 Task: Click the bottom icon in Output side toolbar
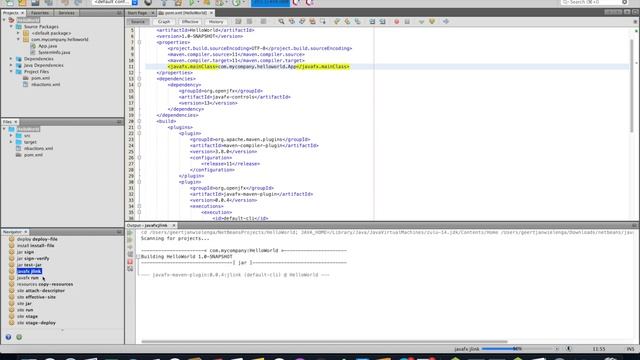[x=130, y=269]
